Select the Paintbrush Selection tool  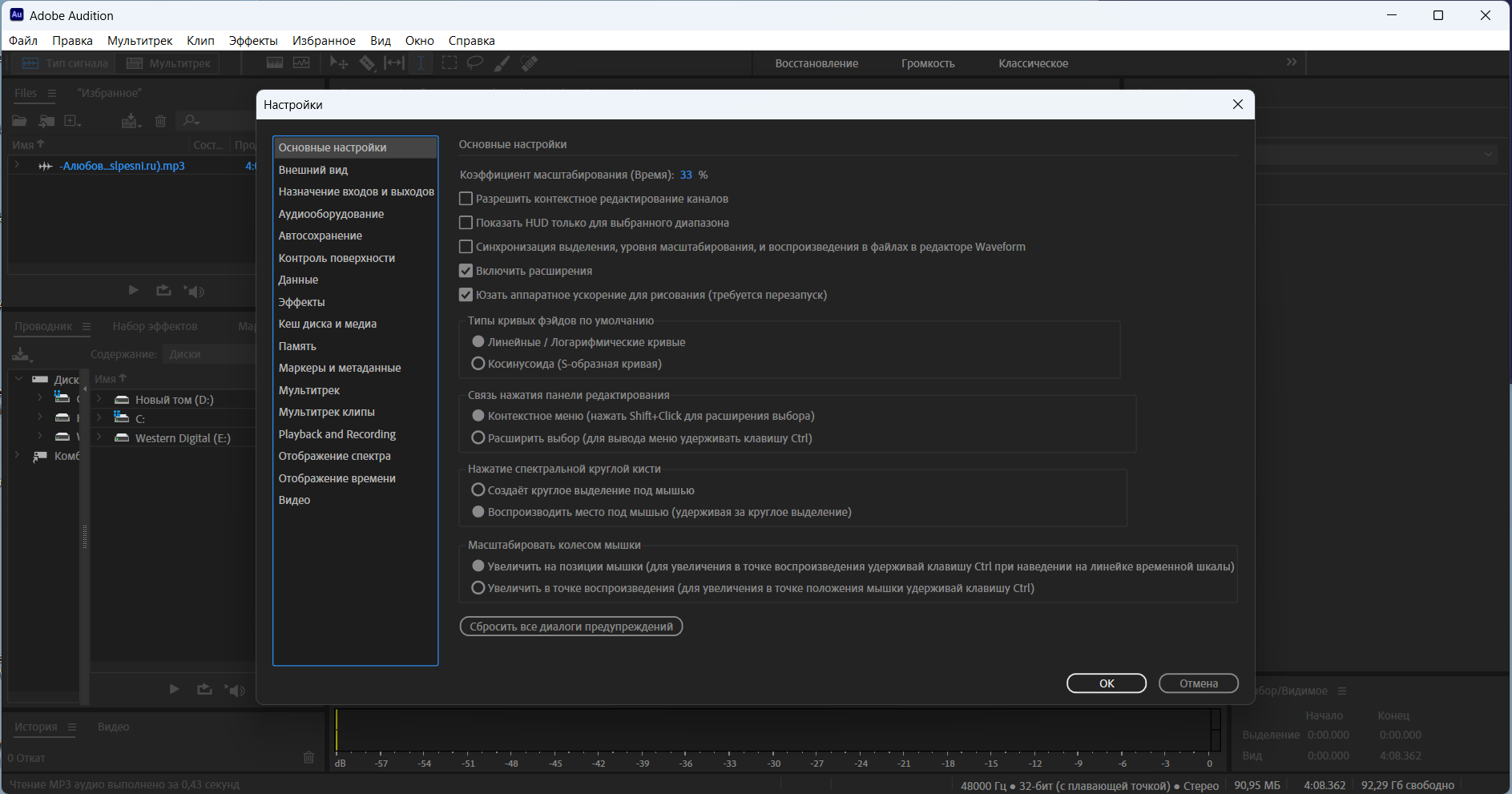point(502,63)
